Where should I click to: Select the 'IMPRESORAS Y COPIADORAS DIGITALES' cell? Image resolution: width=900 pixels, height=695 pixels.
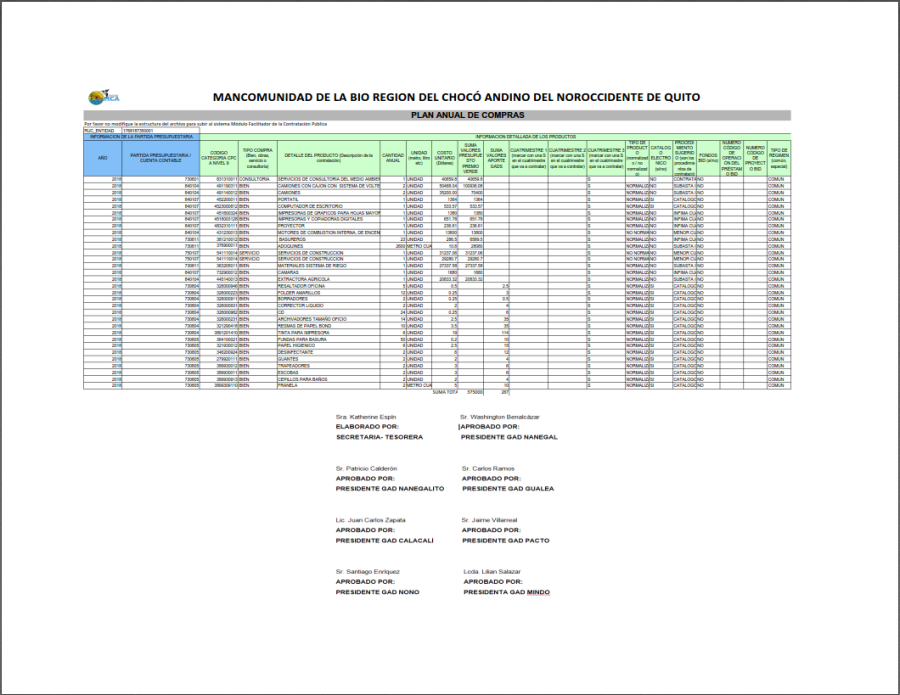[x=329, y=220]
